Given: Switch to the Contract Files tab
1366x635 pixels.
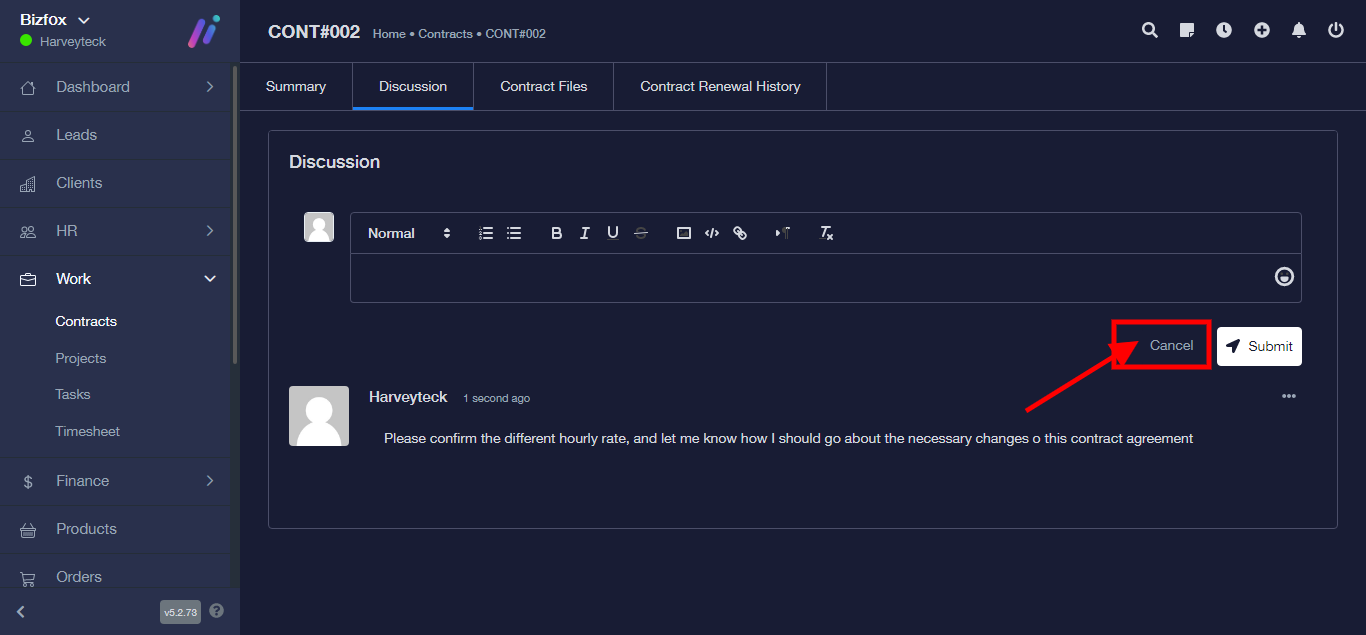Looking at the screenshot, I should click(x=543, y=86).
